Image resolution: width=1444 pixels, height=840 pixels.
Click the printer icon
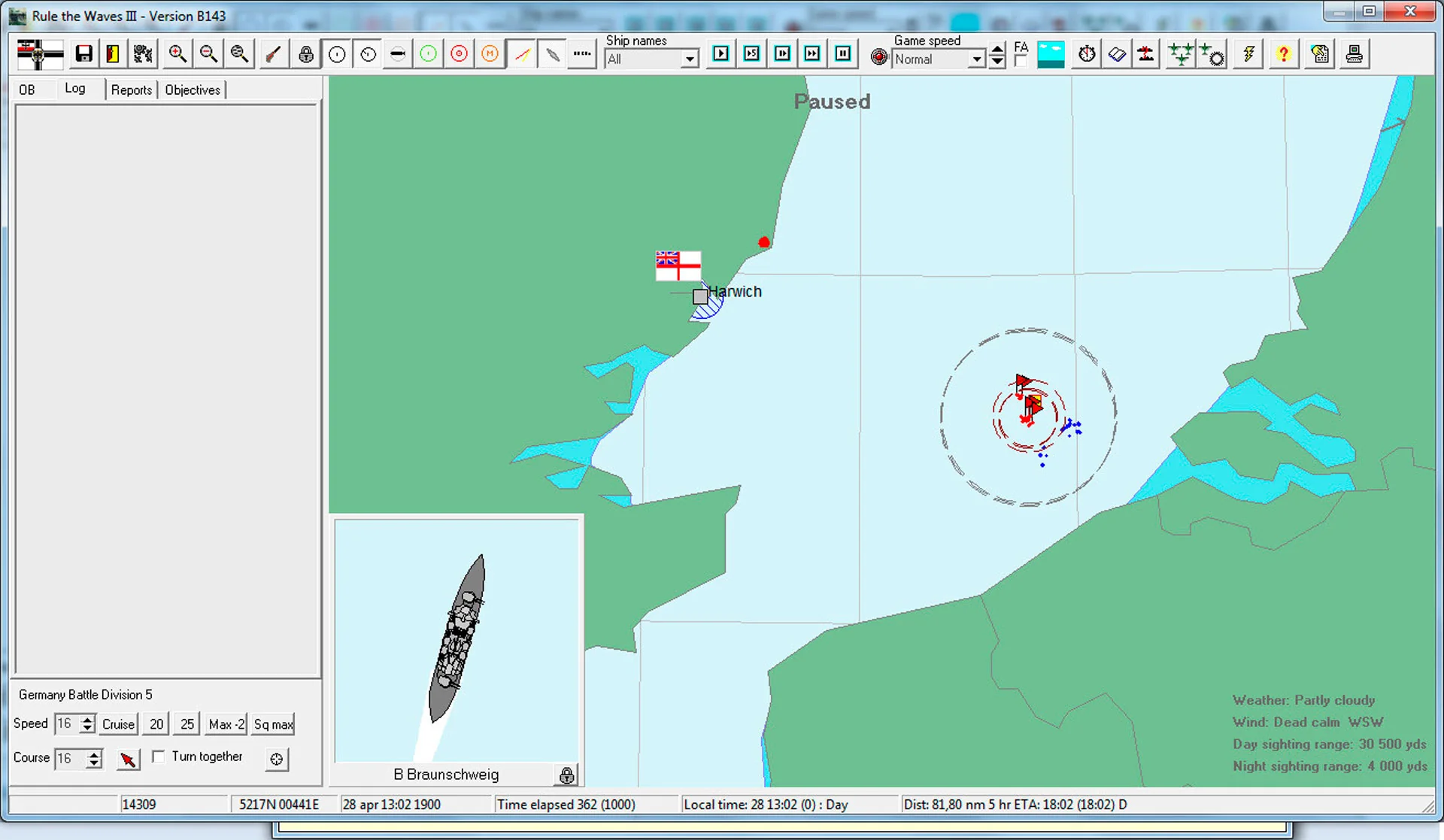click(1355, 54)
